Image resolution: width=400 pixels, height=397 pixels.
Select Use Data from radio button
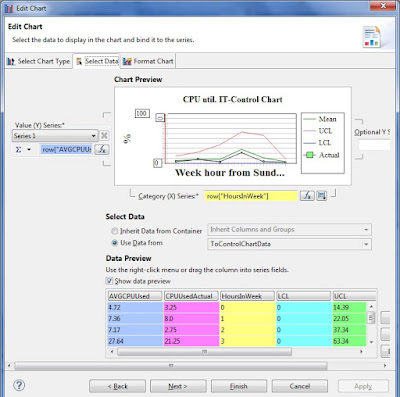click(114, 243)
